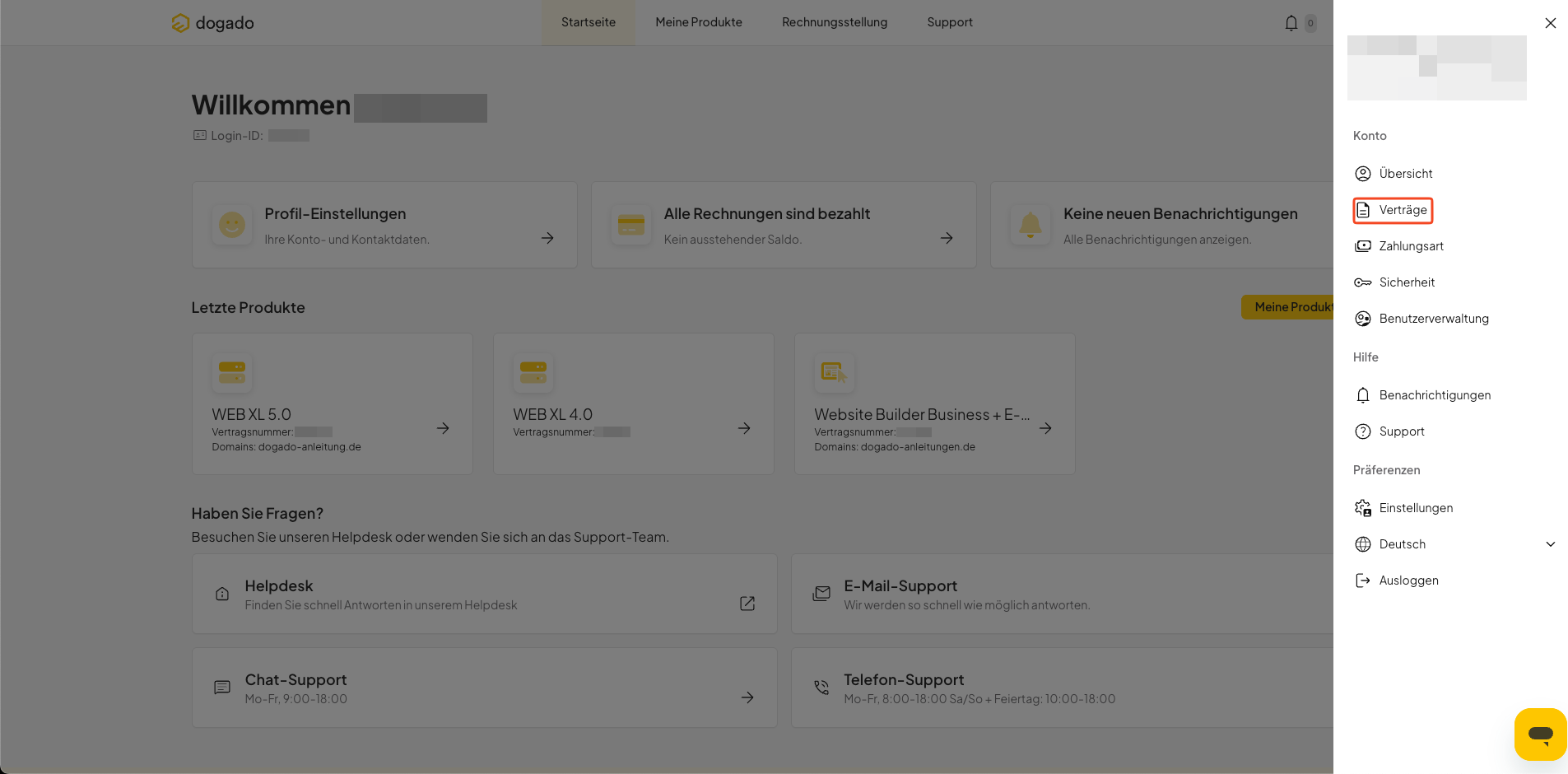Screen dimensions: 1568x774
Task: Open WEB XL 4.0 product arrow
Action: (x=744, y=428)
